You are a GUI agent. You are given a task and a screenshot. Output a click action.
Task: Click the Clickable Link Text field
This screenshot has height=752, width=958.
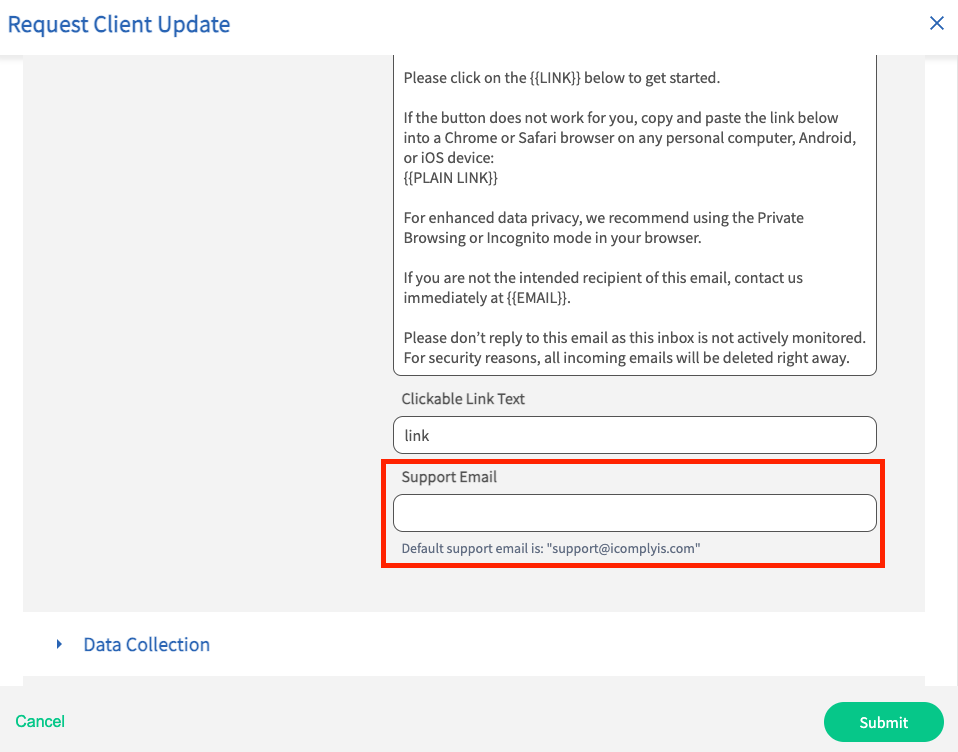tap(635, 435)
